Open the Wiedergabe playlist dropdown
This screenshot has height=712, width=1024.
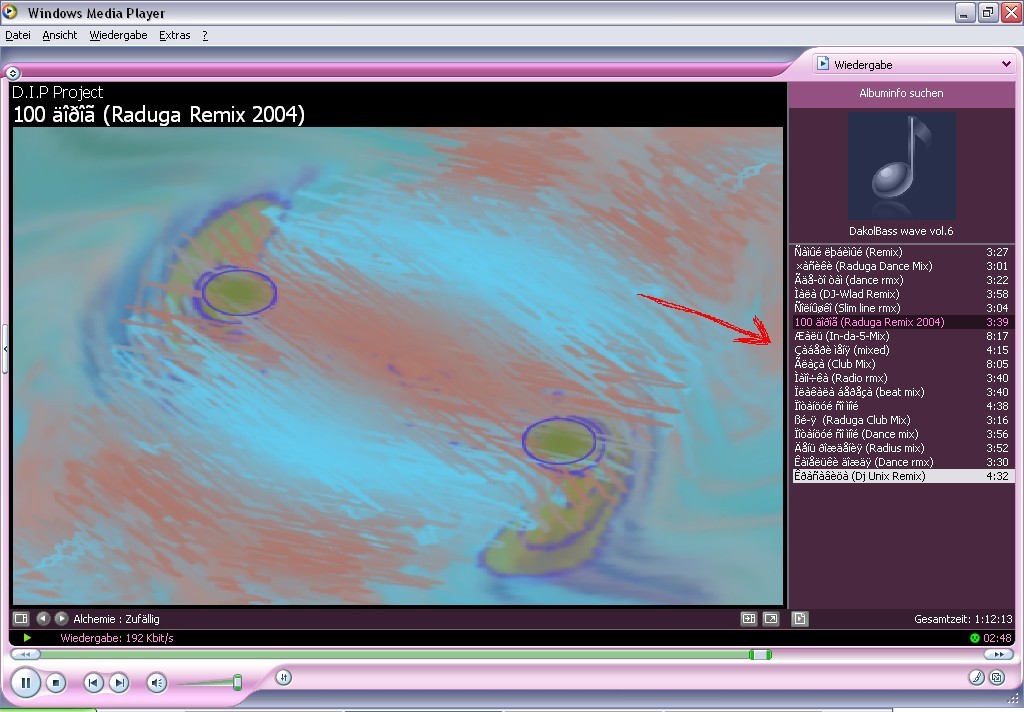click(x=1006, y=64)
